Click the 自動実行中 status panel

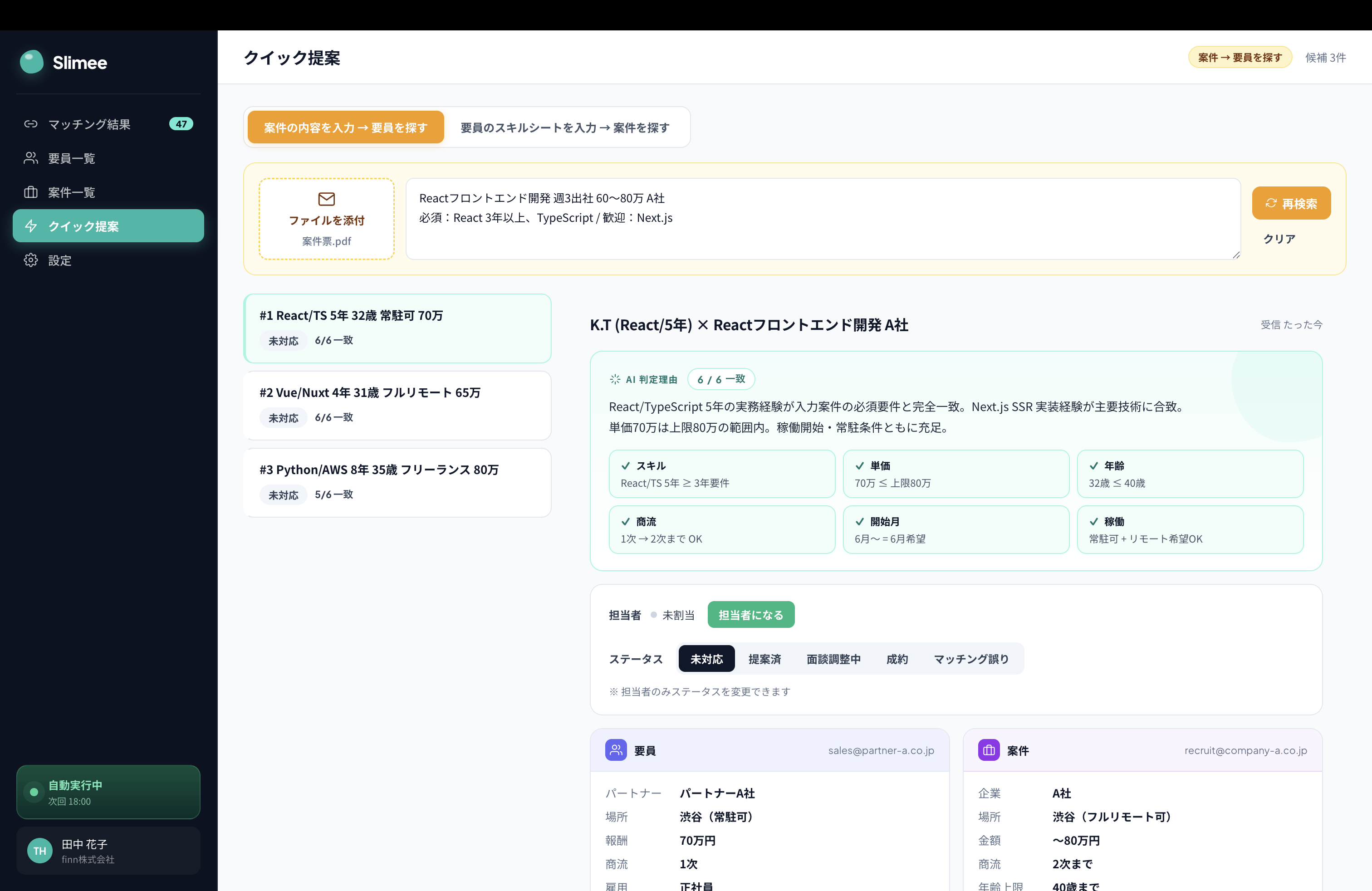(108, 792)
